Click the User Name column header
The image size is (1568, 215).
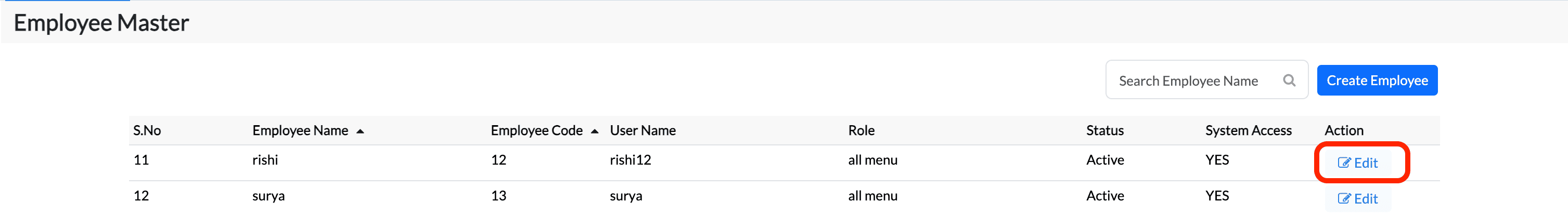[643, 130]
